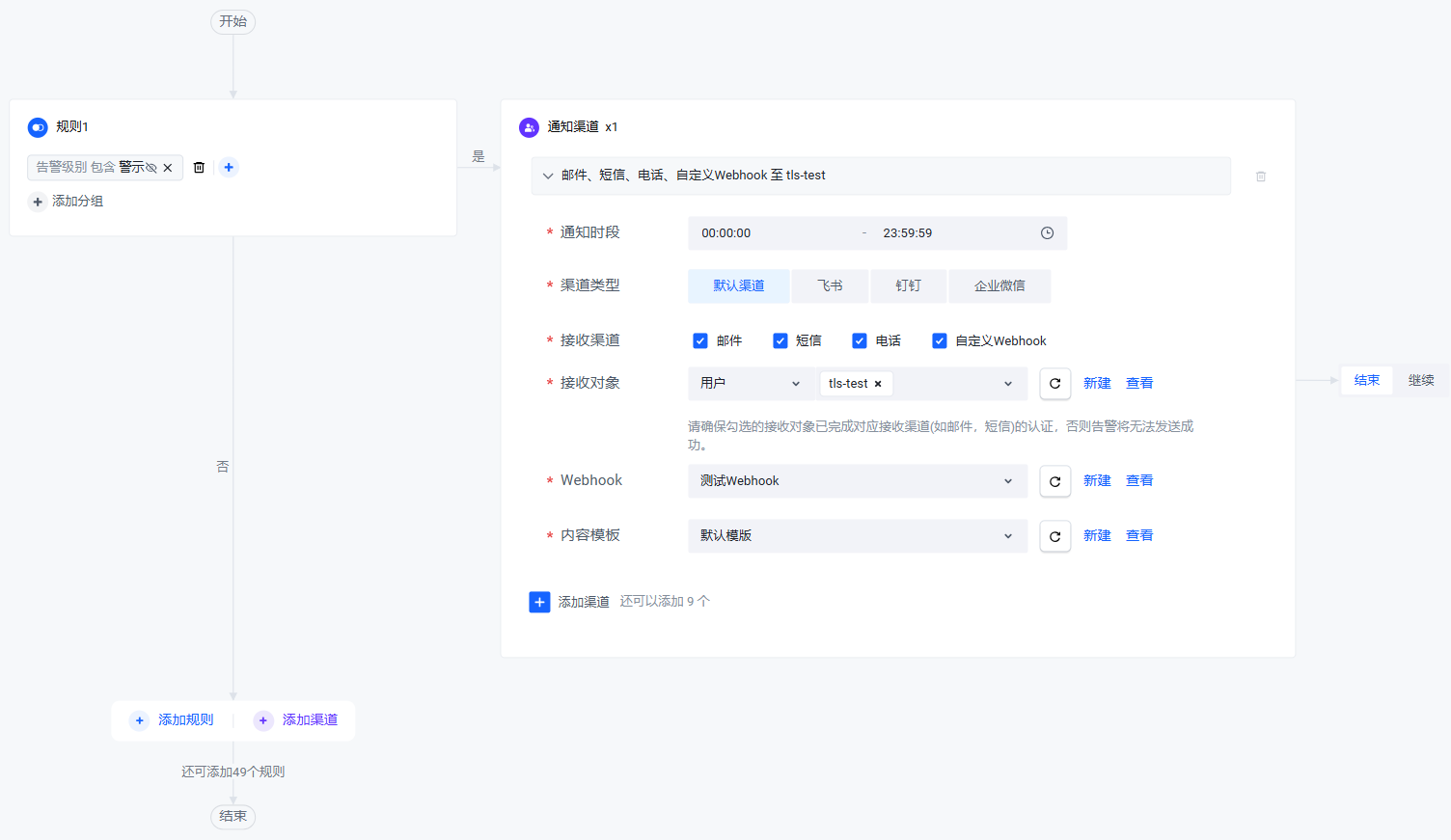Screen dimensions: 1451x840
Task: Uncheck the 短信 checkbox
Action: click(780, 340)
